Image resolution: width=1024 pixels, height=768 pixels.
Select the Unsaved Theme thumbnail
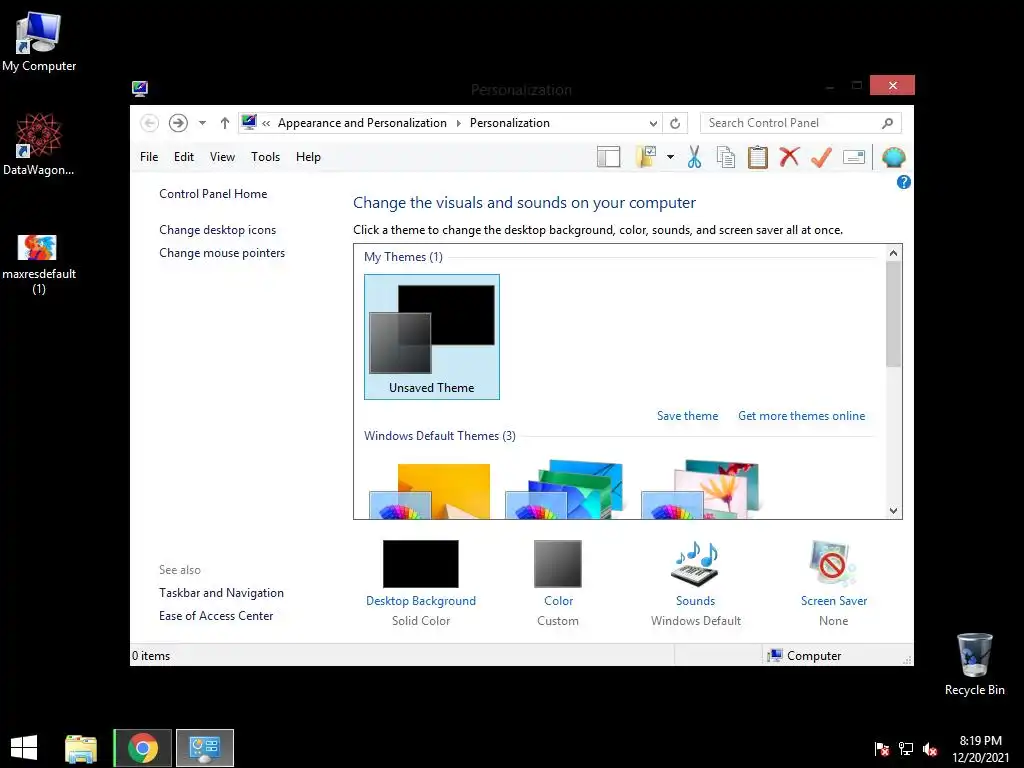(x=432, y=336)
